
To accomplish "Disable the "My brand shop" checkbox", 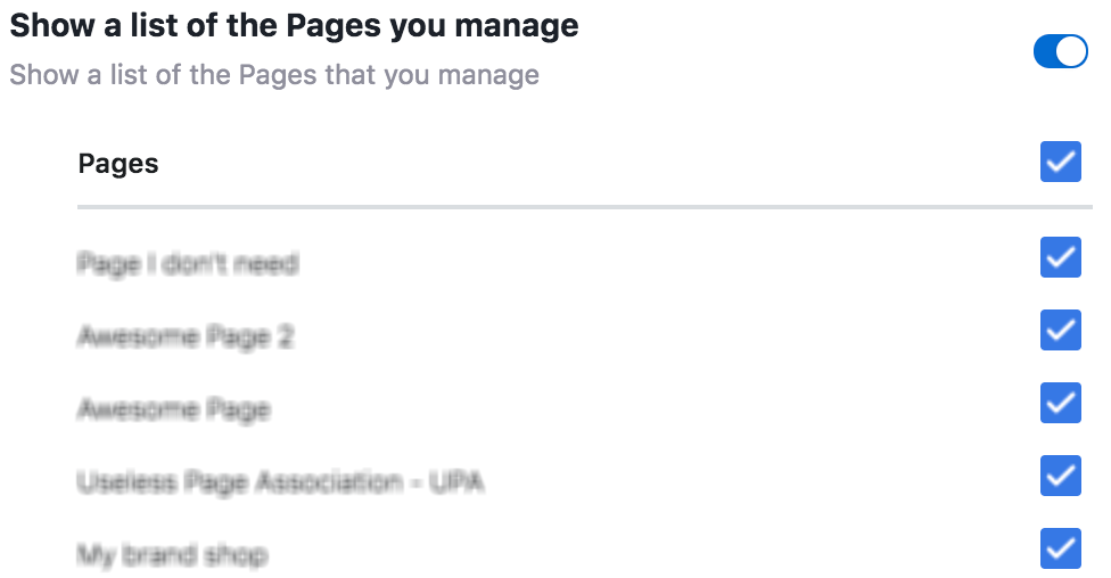I will click(x=1060, y=549).
